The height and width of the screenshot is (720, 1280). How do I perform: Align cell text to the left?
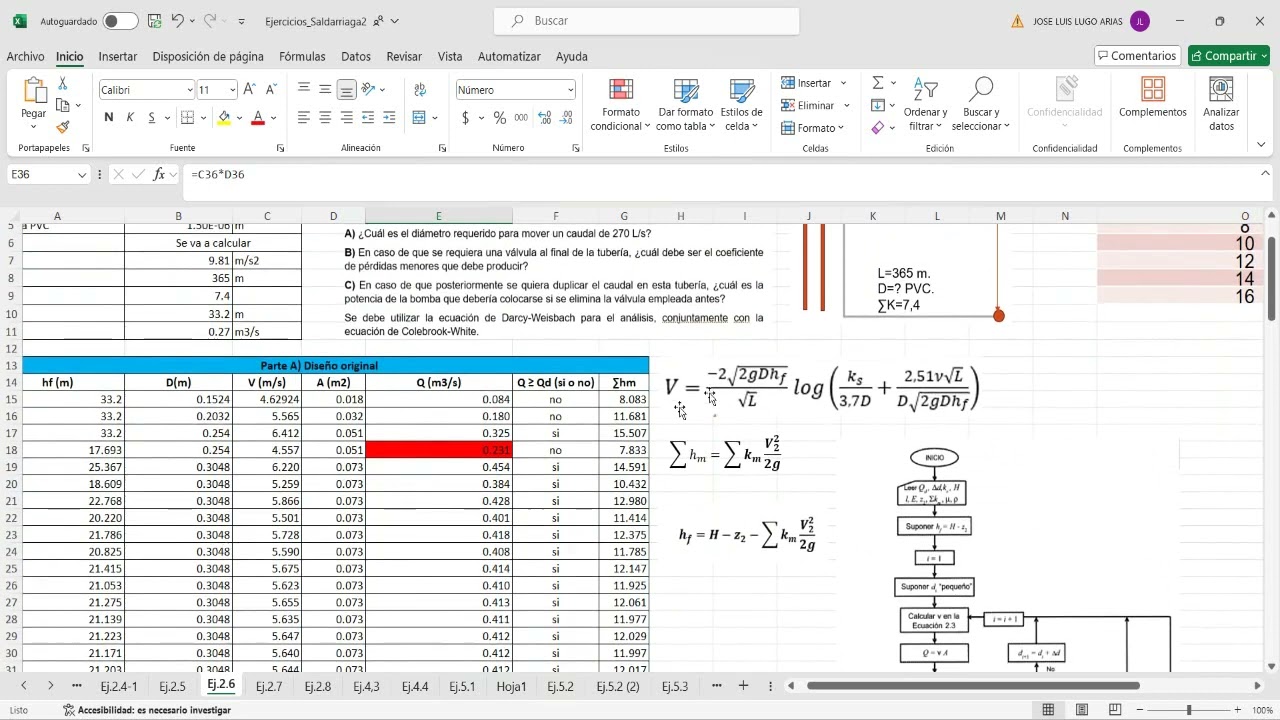[304, 118]
